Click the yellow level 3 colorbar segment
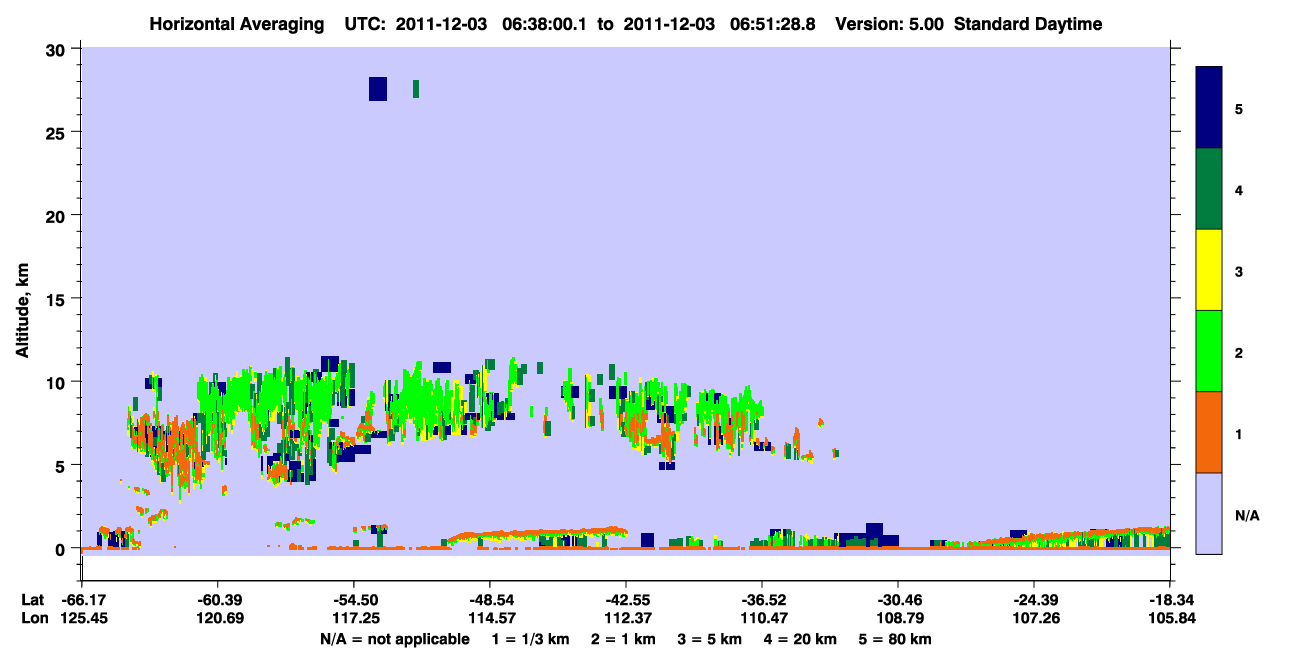This screenshot has width=1300, height=667. (x=1209, y=270)
